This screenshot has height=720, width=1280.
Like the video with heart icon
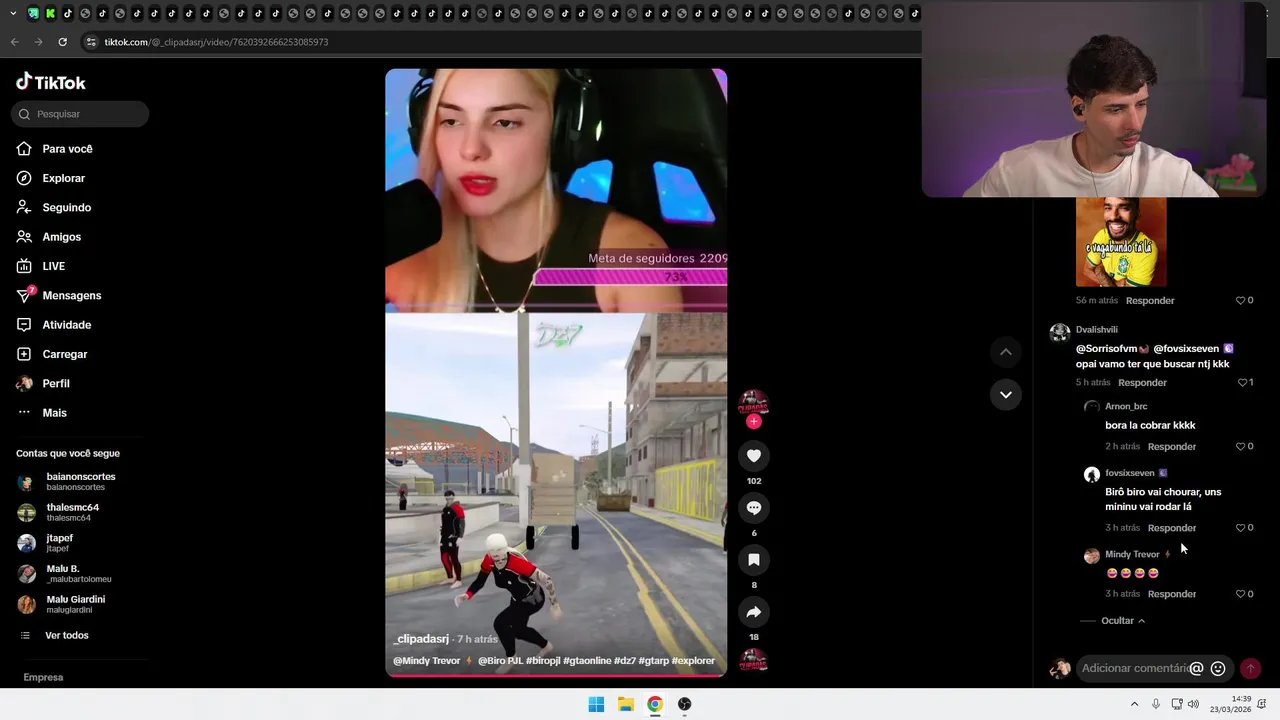[754, 456]
